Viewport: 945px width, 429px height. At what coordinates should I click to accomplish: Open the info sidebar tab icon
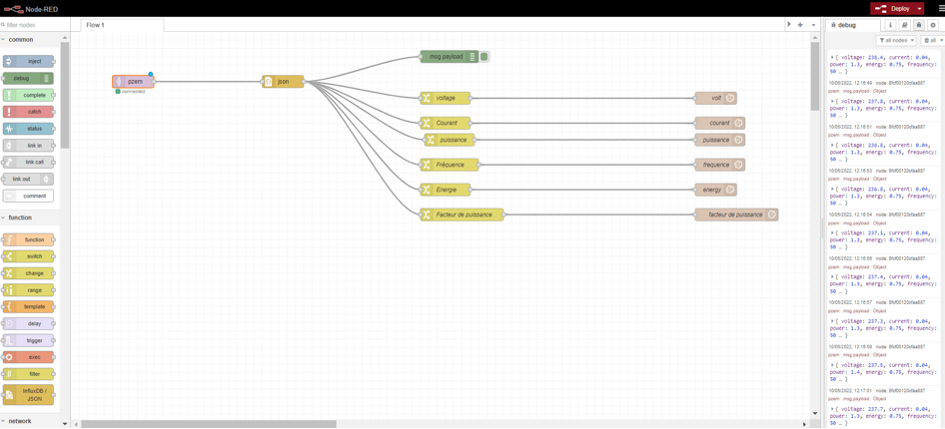coord(890,25)
